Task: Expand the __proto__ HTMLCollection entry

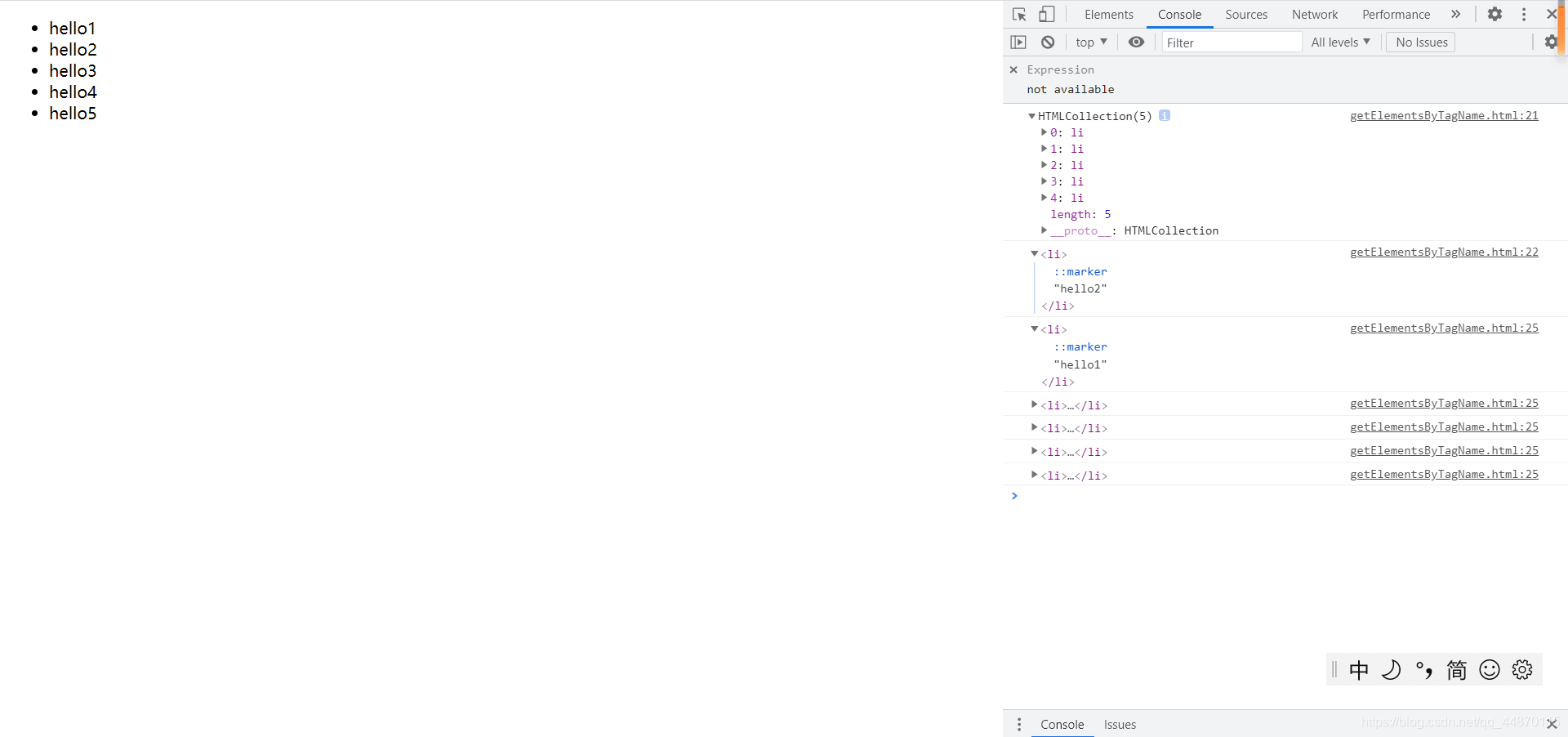Action: tap(1044, 230)
